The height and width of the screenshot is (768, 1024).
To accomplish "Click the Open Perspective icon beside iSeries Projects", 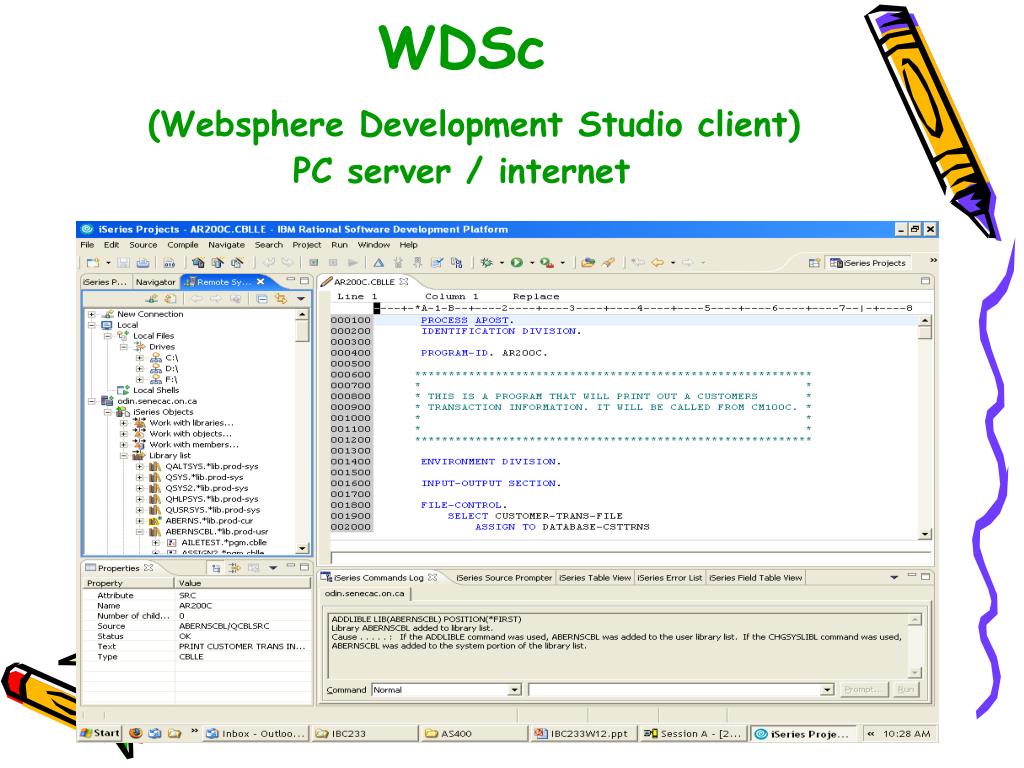I will click(814, 263).
